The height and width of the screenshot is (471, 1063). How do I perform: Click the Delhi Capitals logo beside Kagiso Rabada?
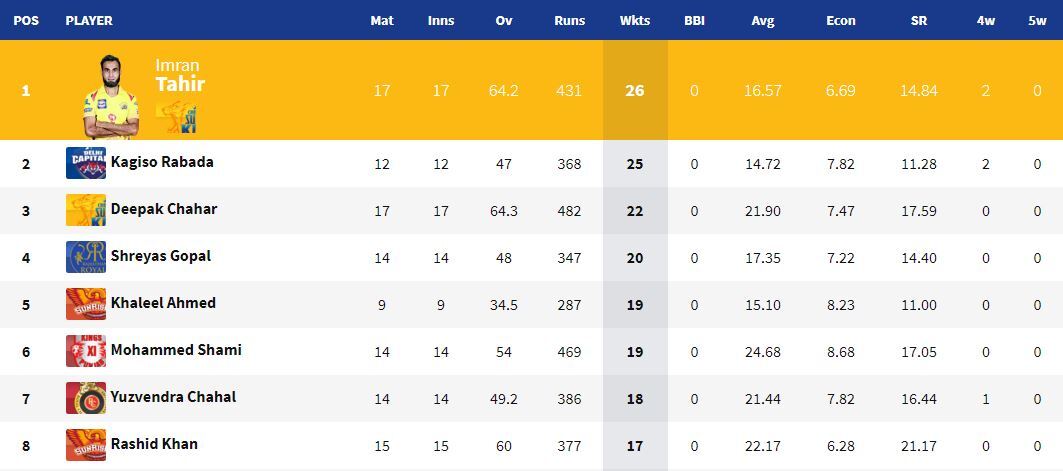[x=85, y=163]
